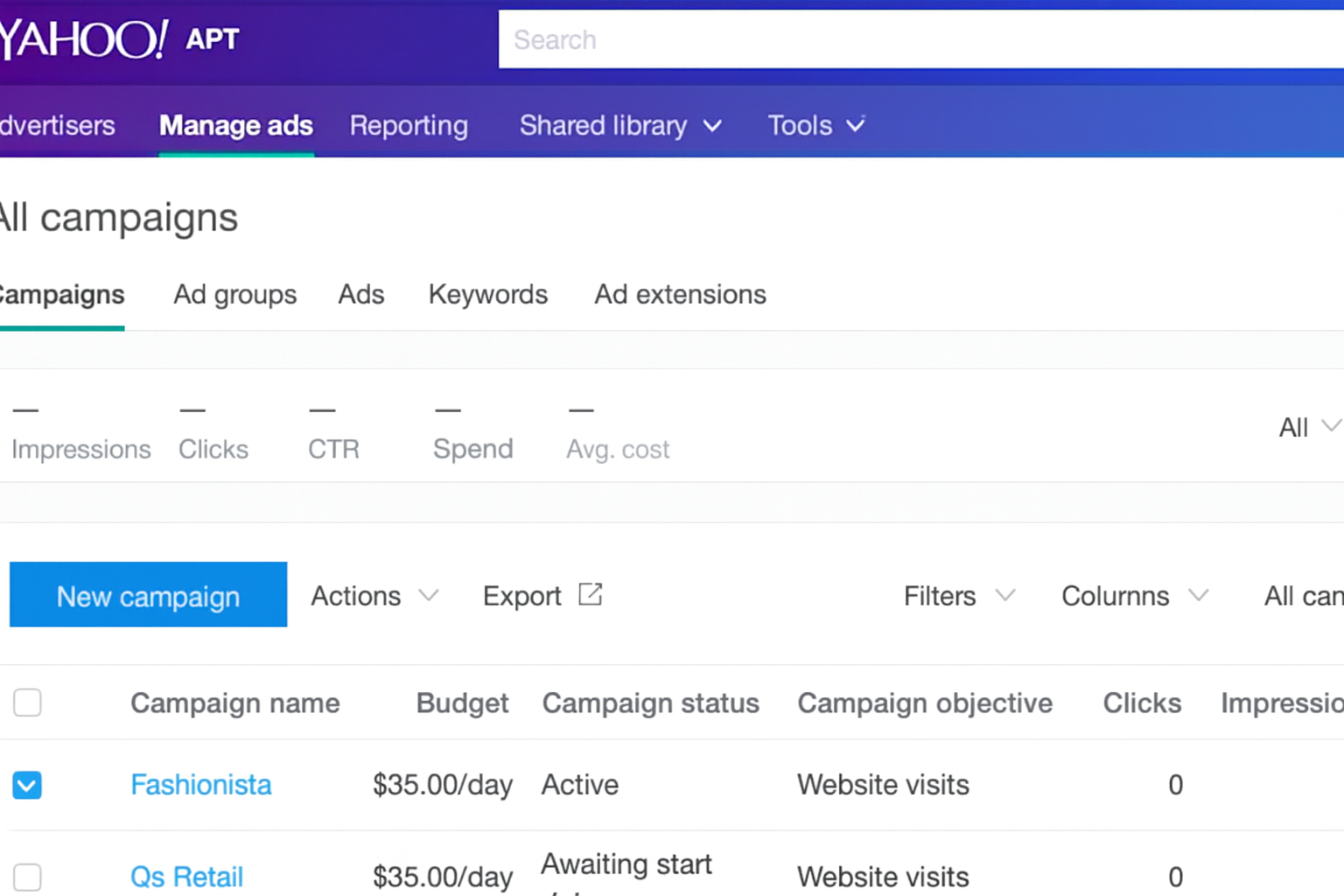The image size is (1344, 896).
Task: Uncheck the Fashionista campaign checkbox
Action: pos(27,785)
